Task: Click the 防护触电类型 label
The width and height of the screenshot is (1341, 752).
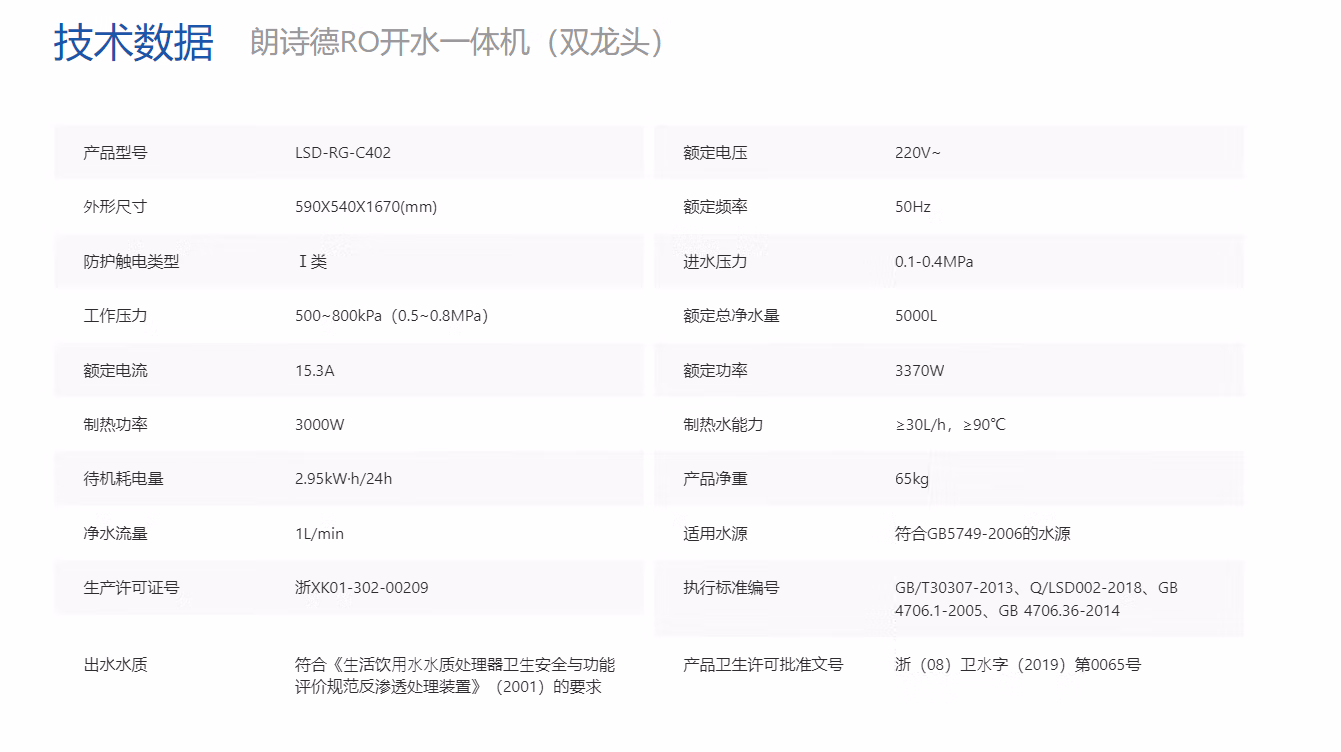Action: [131, 262]
